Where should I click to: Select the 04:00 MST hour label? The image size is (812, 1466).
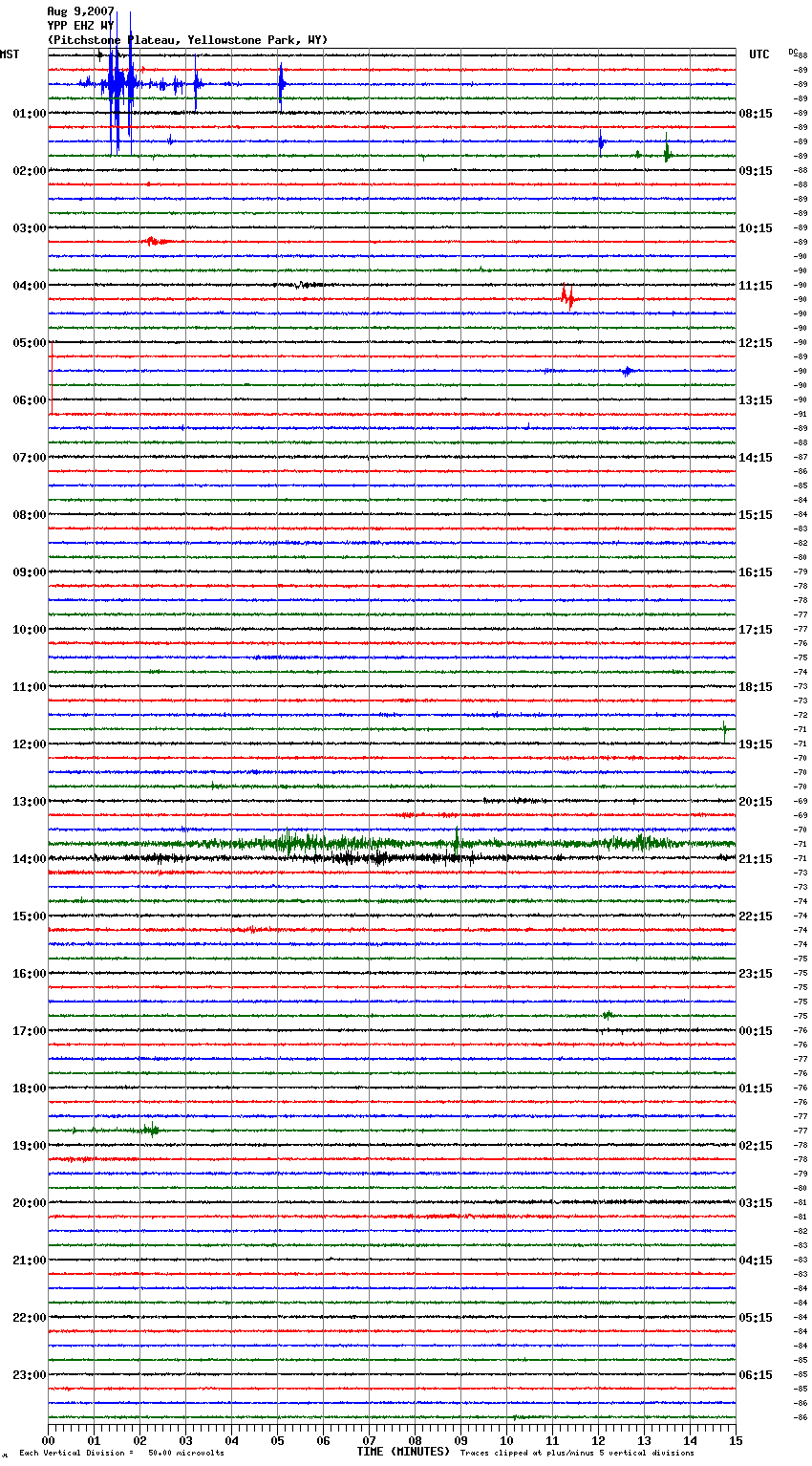(30, 285)
